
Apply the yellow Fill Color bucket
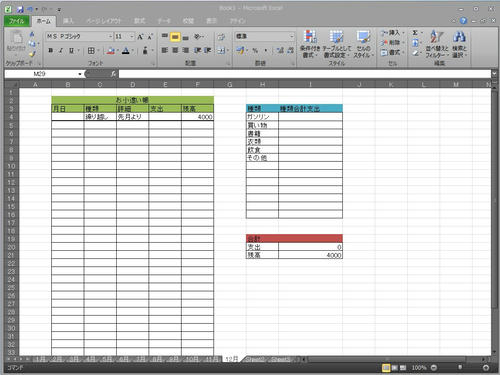coord(111,51)
